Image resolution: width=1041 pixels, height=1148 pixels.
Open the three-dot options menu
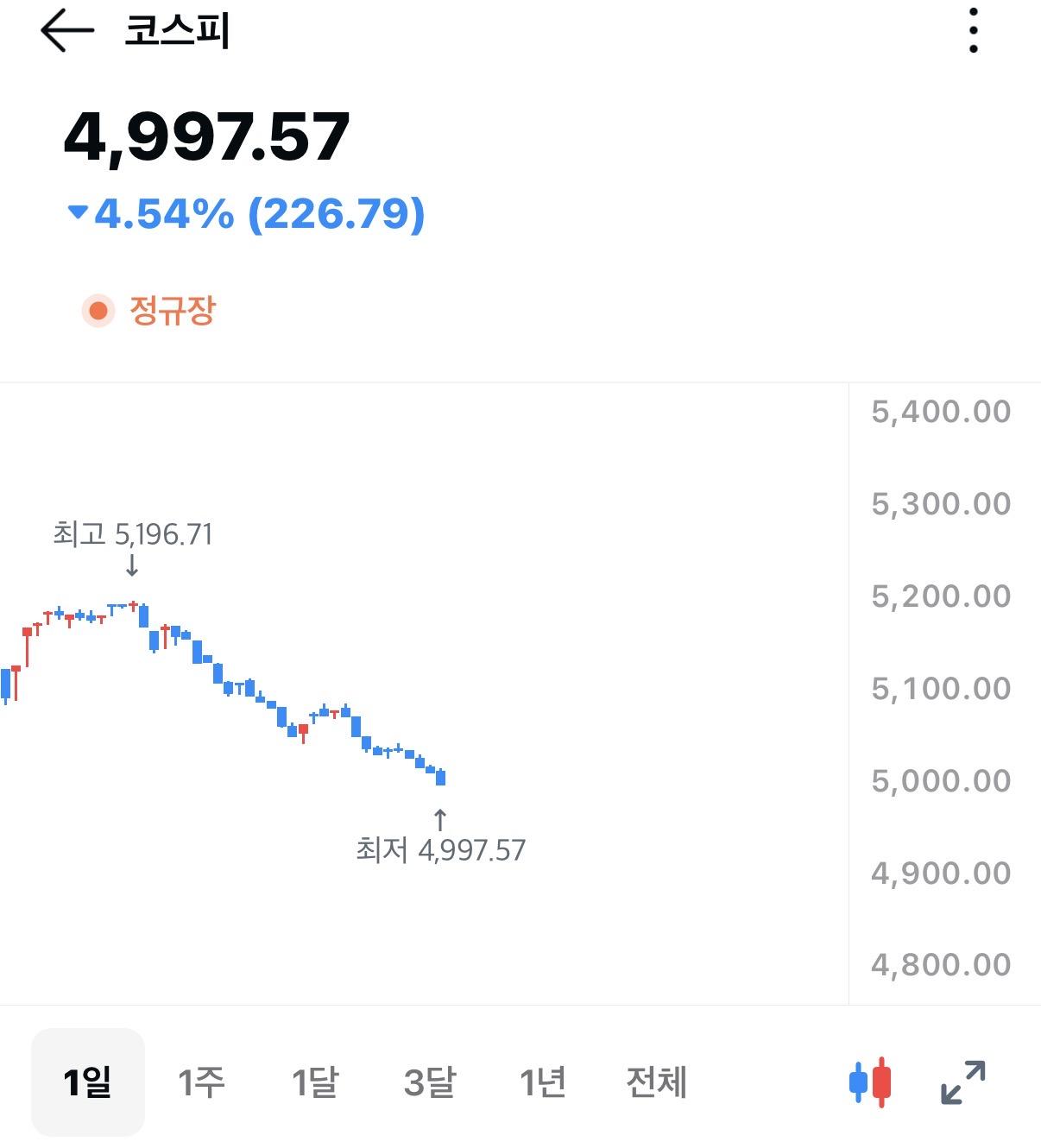tap(974, 31)
